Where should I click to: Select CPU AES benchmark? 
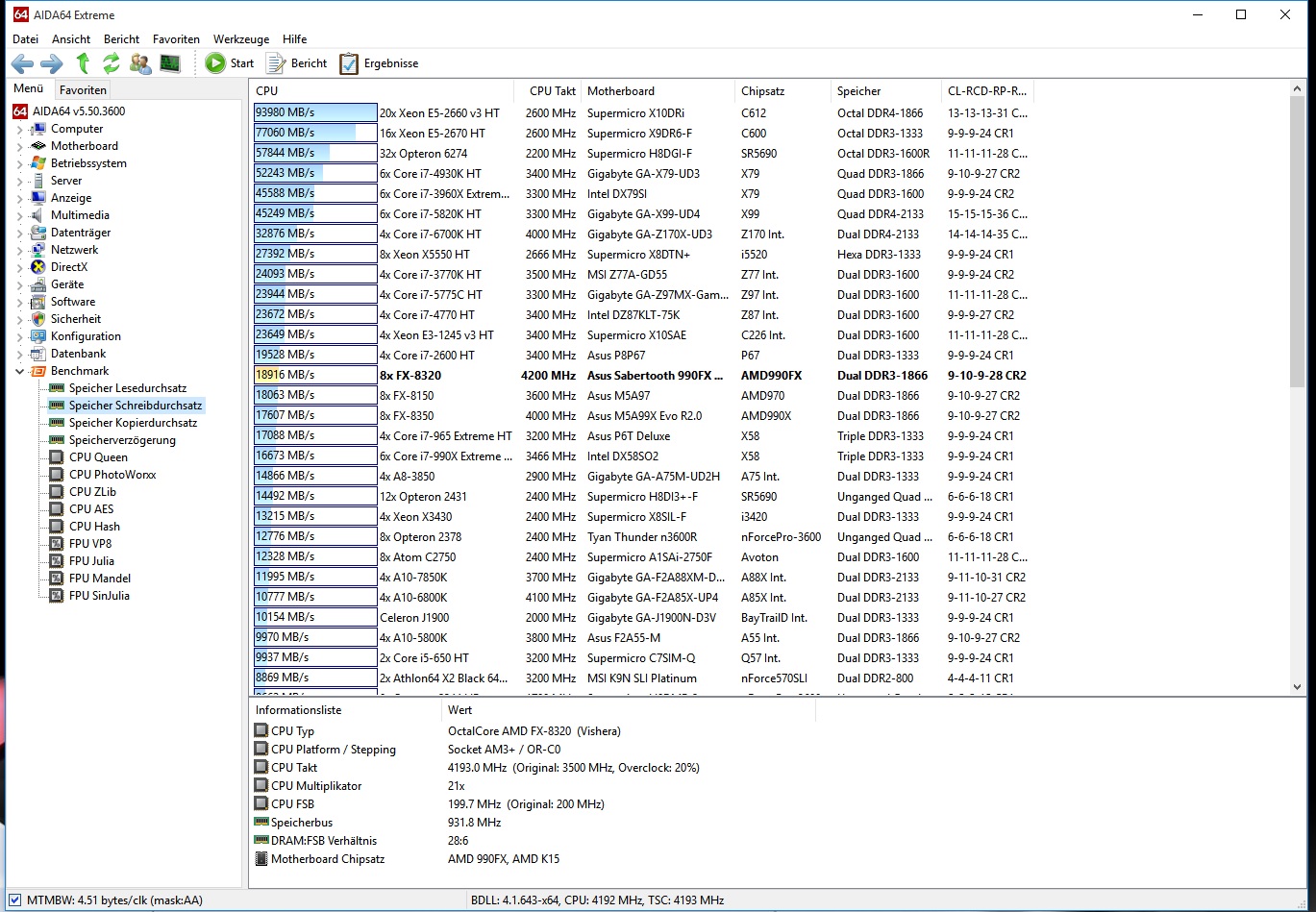tap(91, 509)
